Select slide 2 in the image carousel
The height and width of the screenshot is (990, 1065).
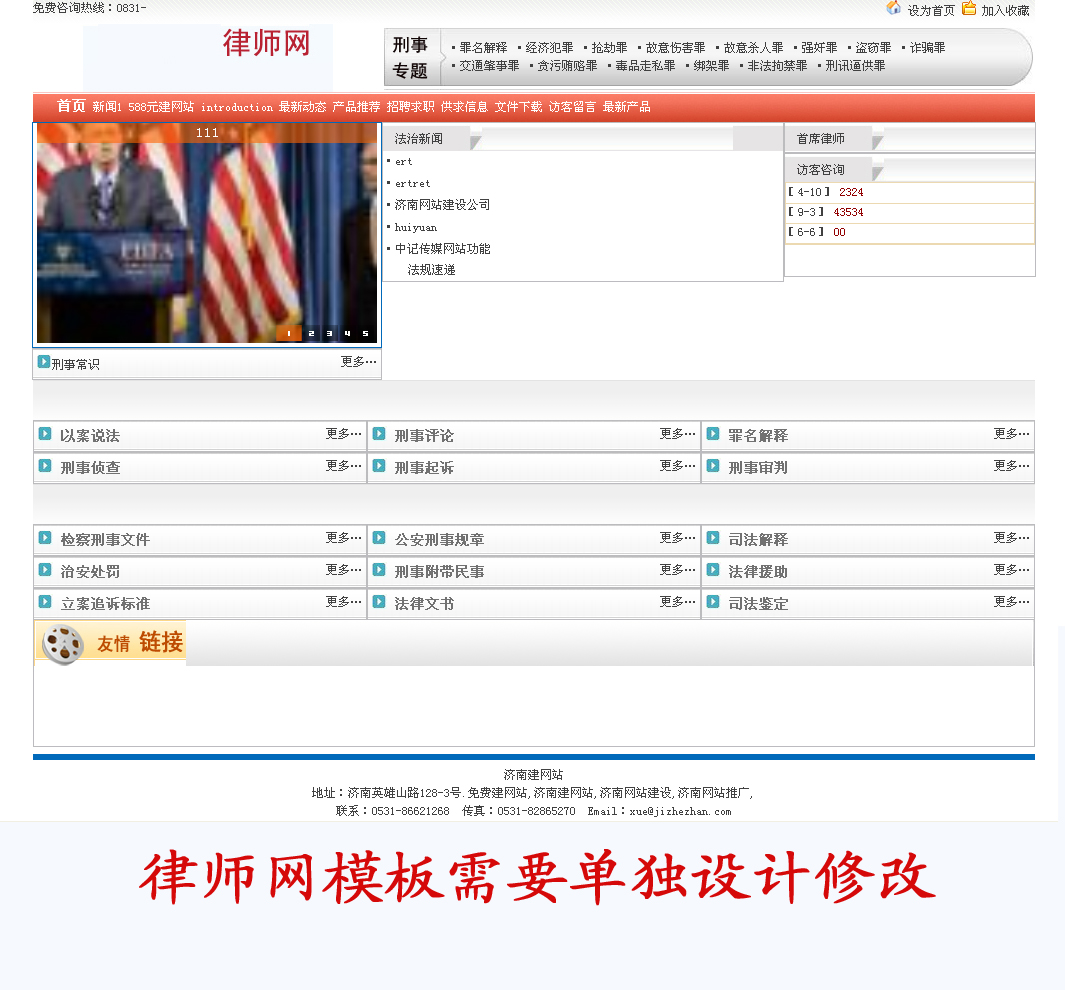click(x=310, y=334)
